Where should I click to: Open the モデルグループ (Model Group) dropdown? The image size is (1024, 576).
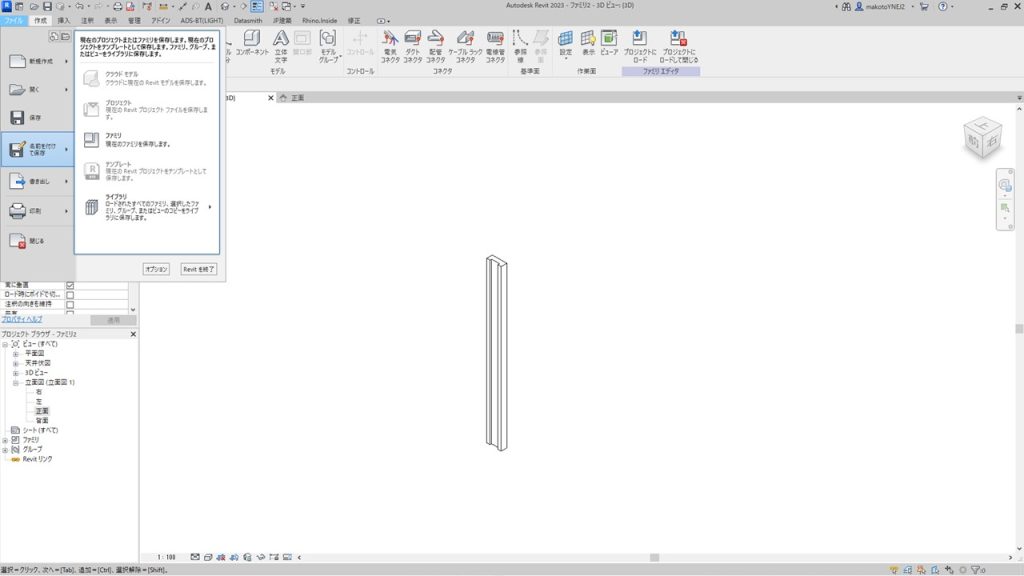pyautogui.click(x=328, y=46)
